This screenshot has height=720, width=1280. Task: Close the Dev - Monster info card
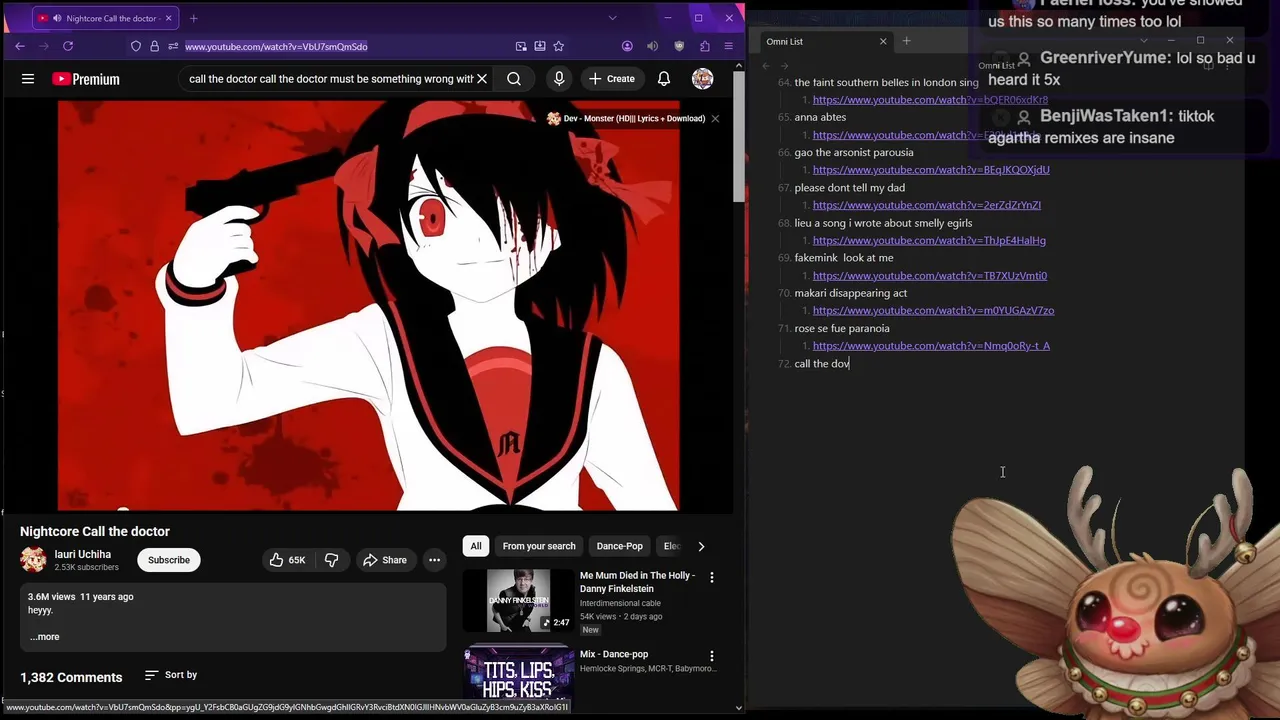[715, 118]
